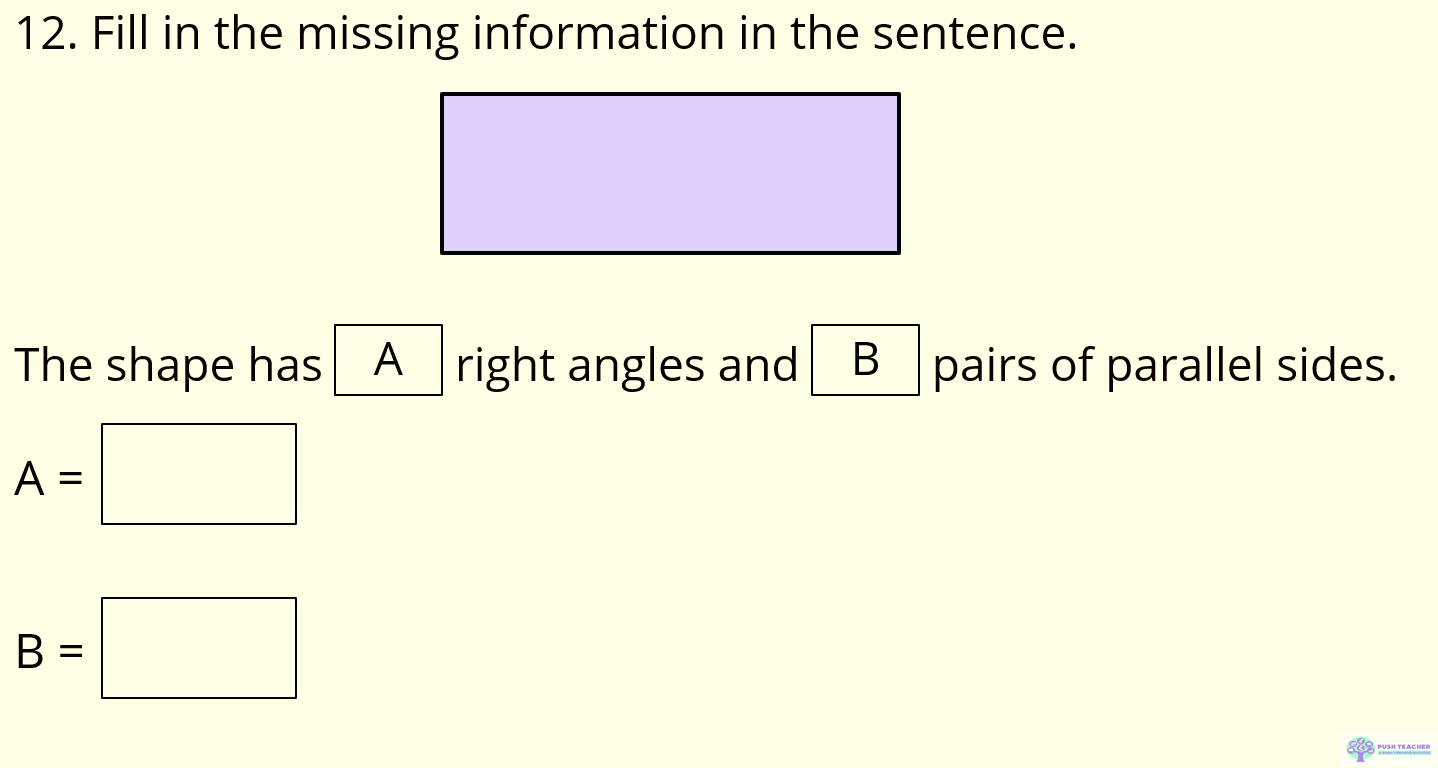Click the "The shape has" text

pyautogui.click(x=168, y=365)
